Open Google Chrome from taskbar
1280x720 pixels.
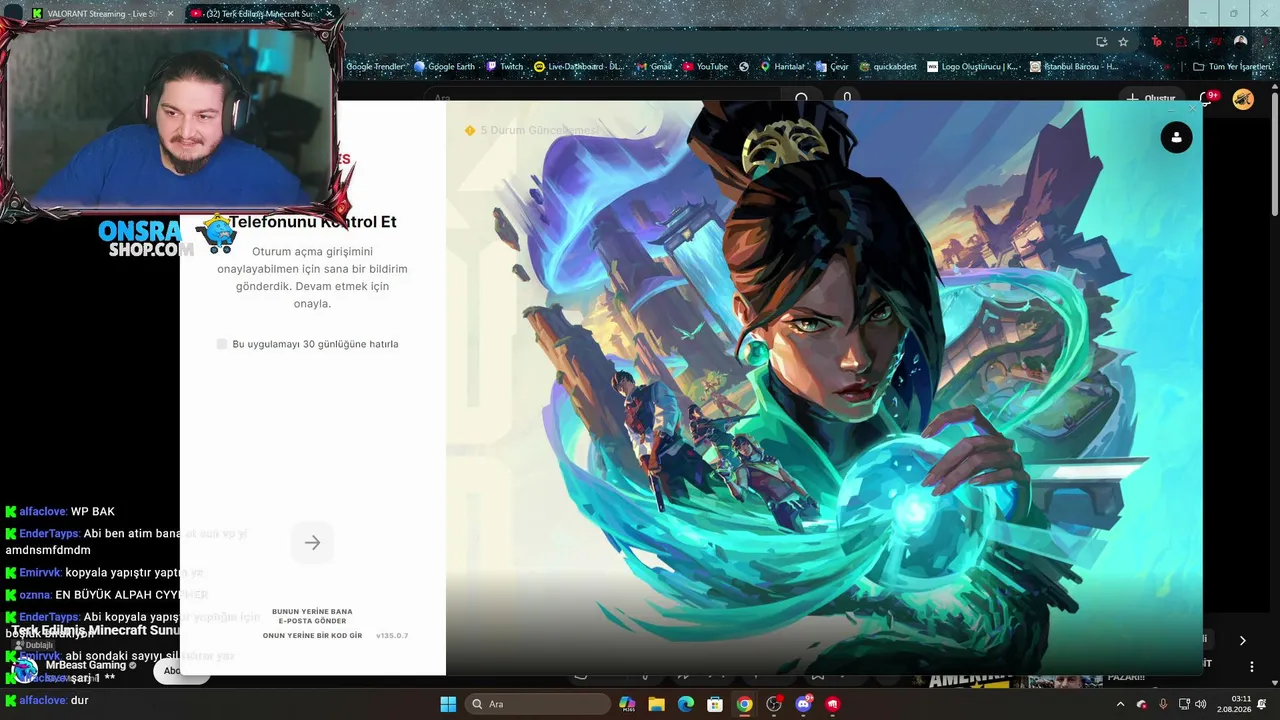coord(744,704)
